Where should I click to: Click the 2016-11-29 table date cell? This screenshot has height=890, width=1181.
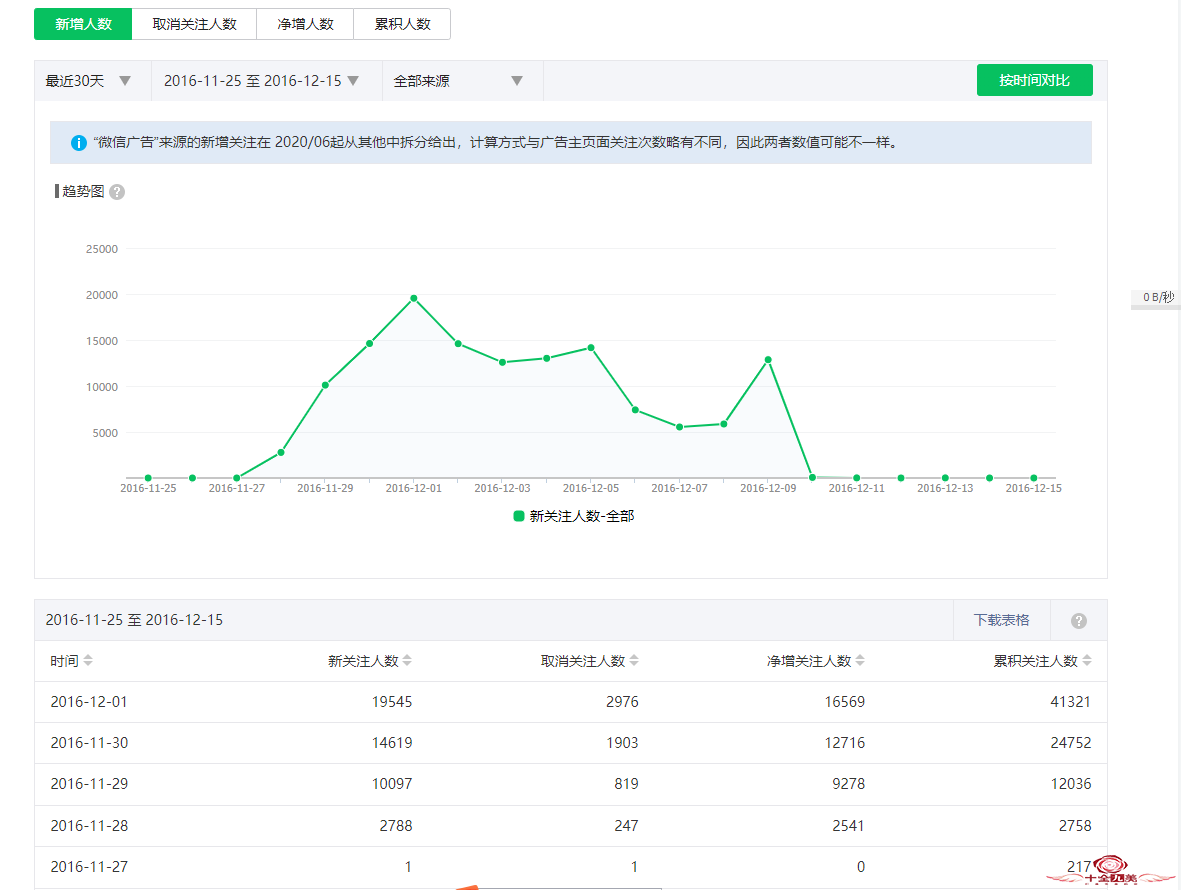(89, 784)
